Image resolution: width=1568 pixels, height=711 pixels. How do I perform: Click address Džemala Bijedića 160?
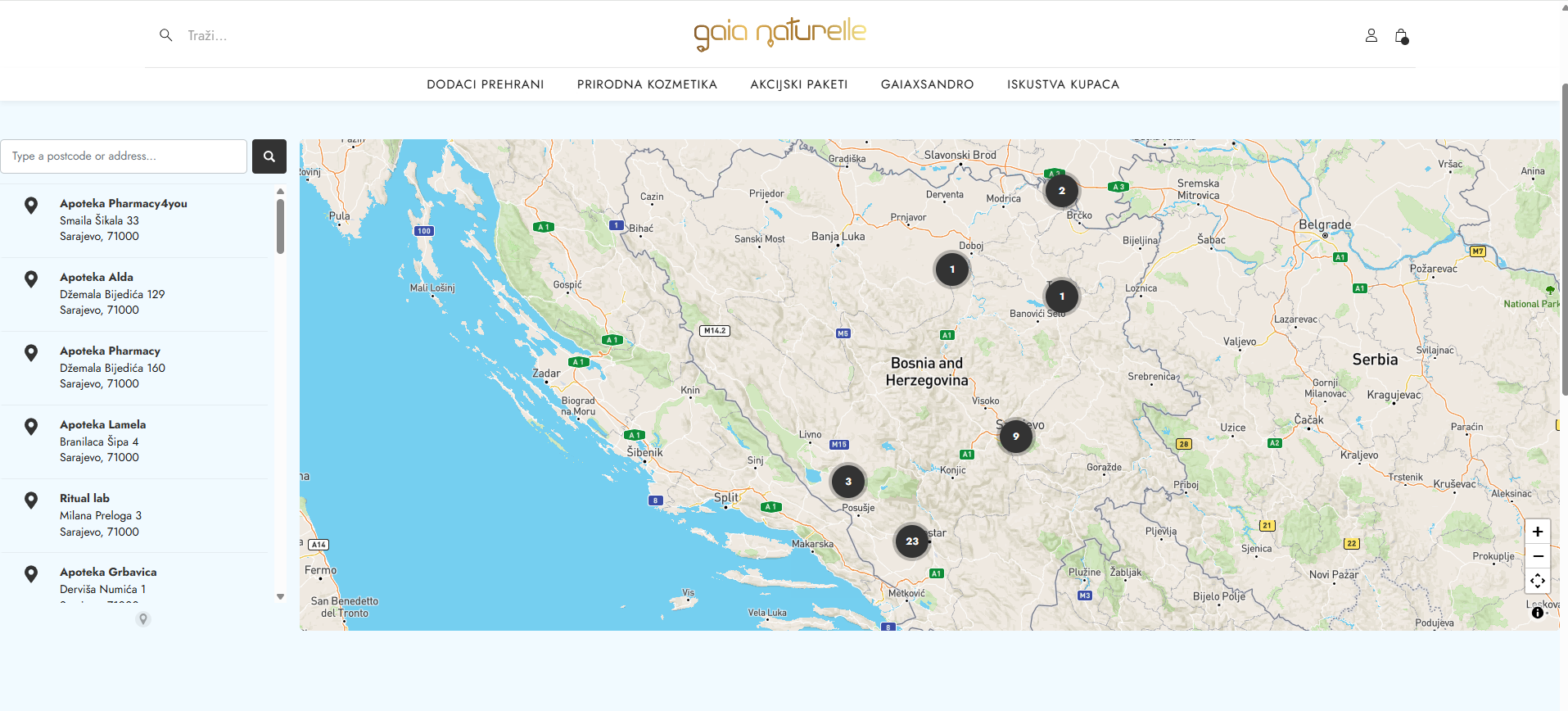(x=112, y=368)
